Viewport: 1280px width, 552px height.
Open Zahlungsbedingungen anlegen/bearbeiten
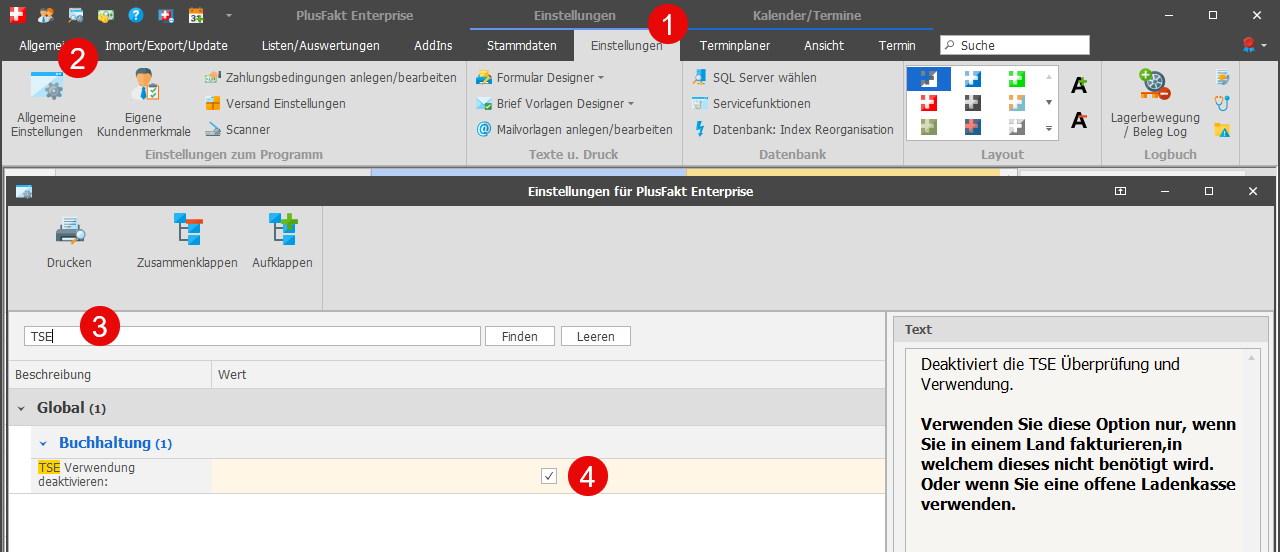(x=330, y=77)
